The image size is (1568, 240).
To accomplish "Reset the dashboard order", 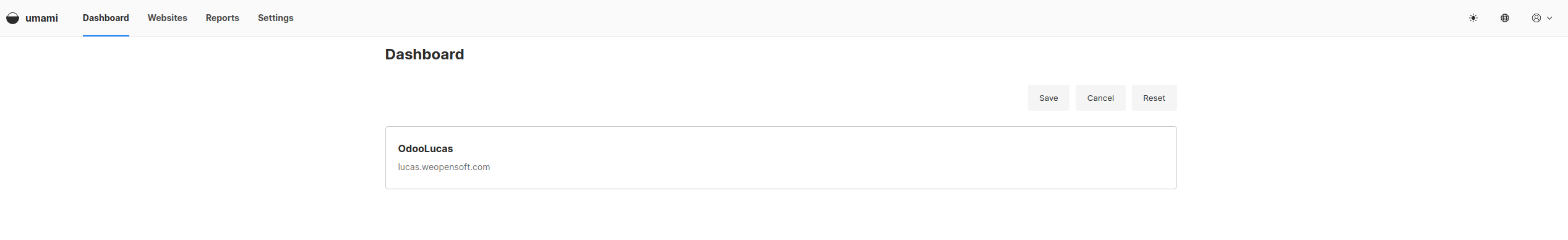I will (x=1154, y=98).
